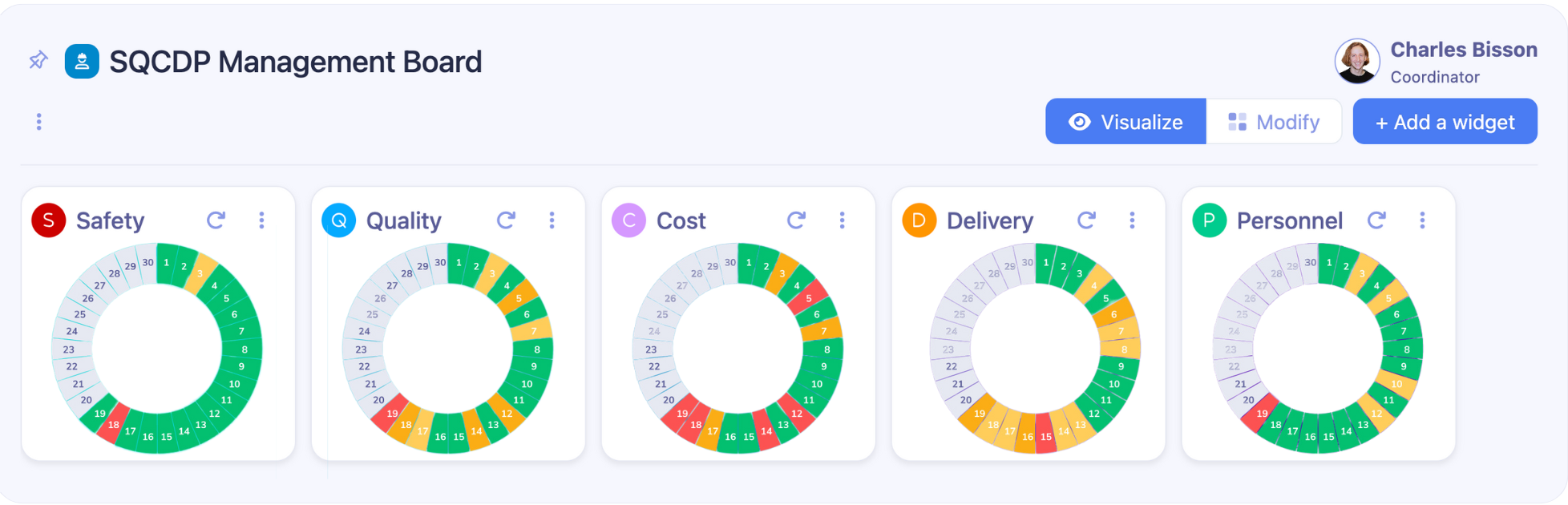The height and width of the screenshot is (505, 1568).
Task: Open the Delivery widget options menu
Action: pos(1133,220)
